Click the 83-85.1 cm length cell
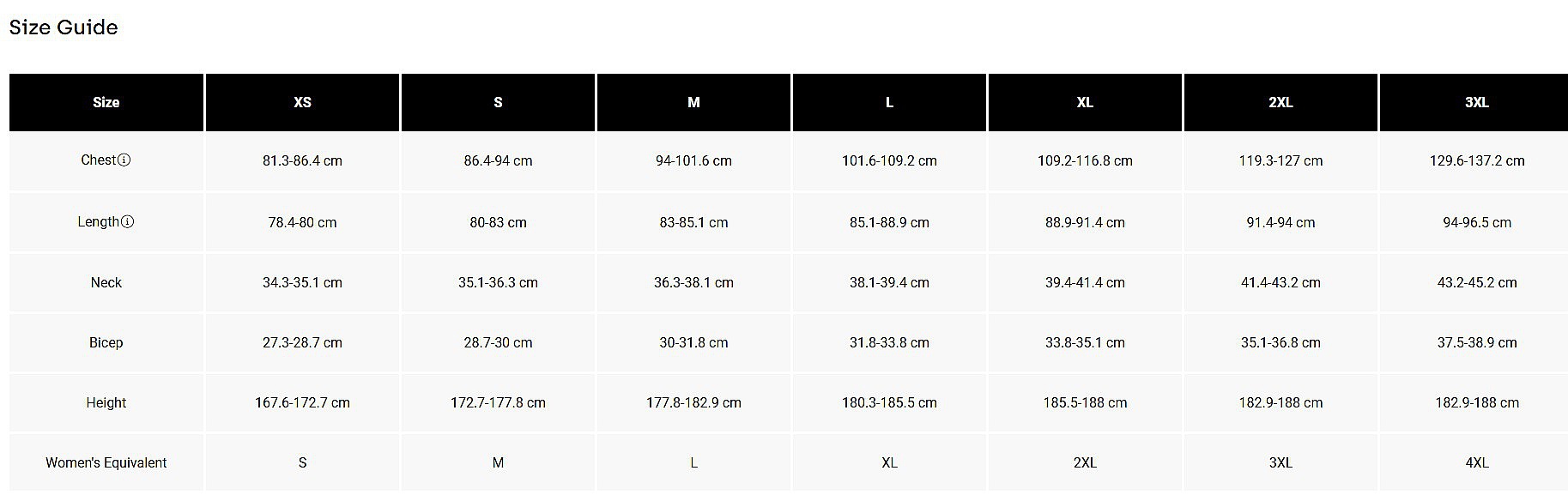 [x=693, y=223]
